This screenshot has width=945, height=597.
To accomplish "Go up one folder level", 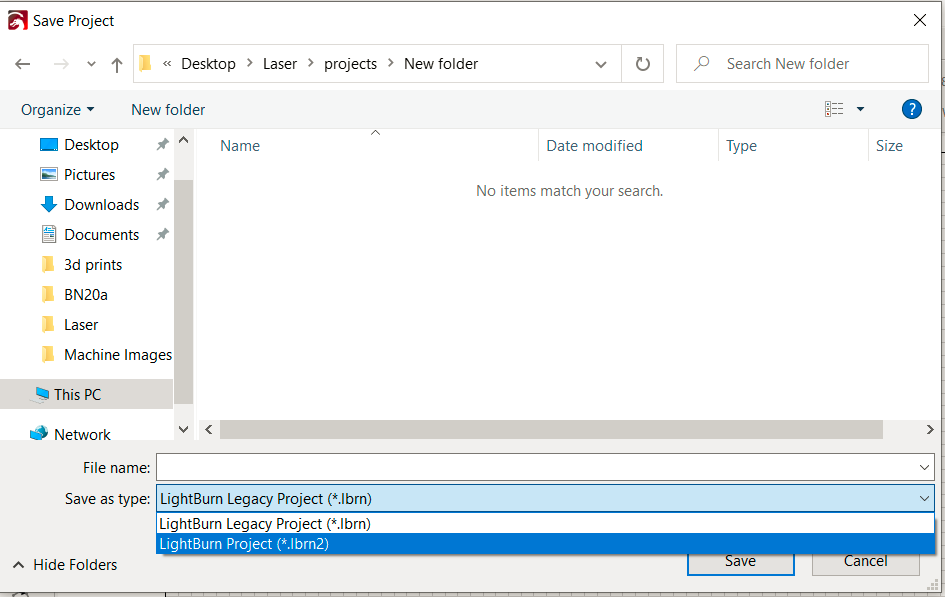I will [117, 64].
